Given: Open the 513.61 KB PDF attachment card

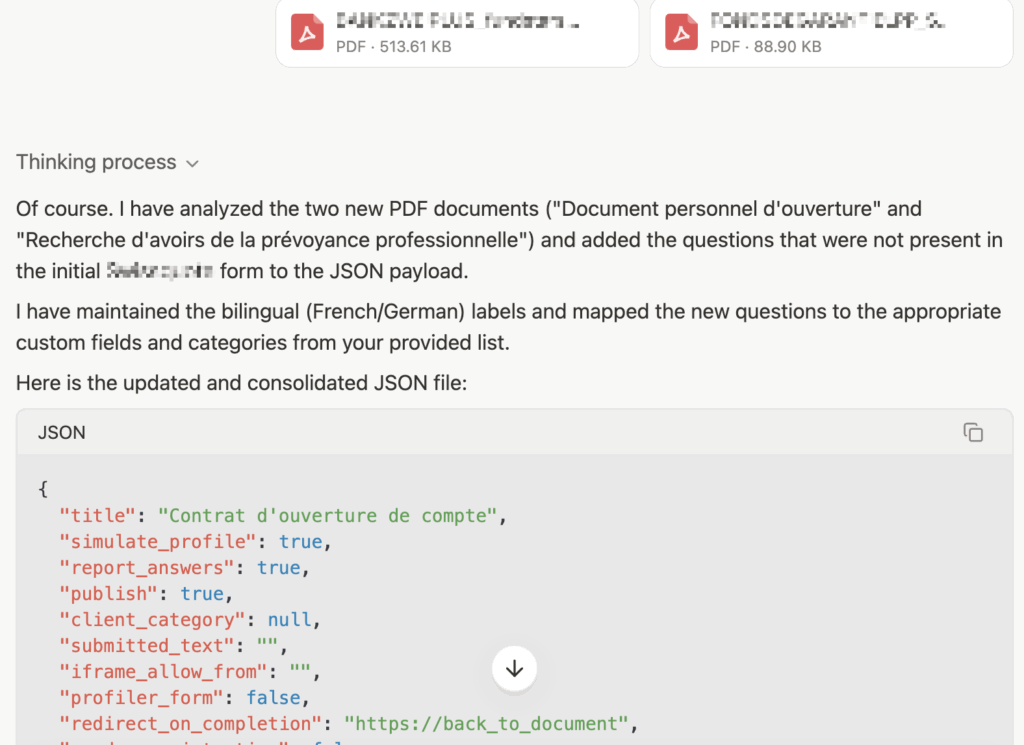Looking at the screenshot, I should 456,33.
